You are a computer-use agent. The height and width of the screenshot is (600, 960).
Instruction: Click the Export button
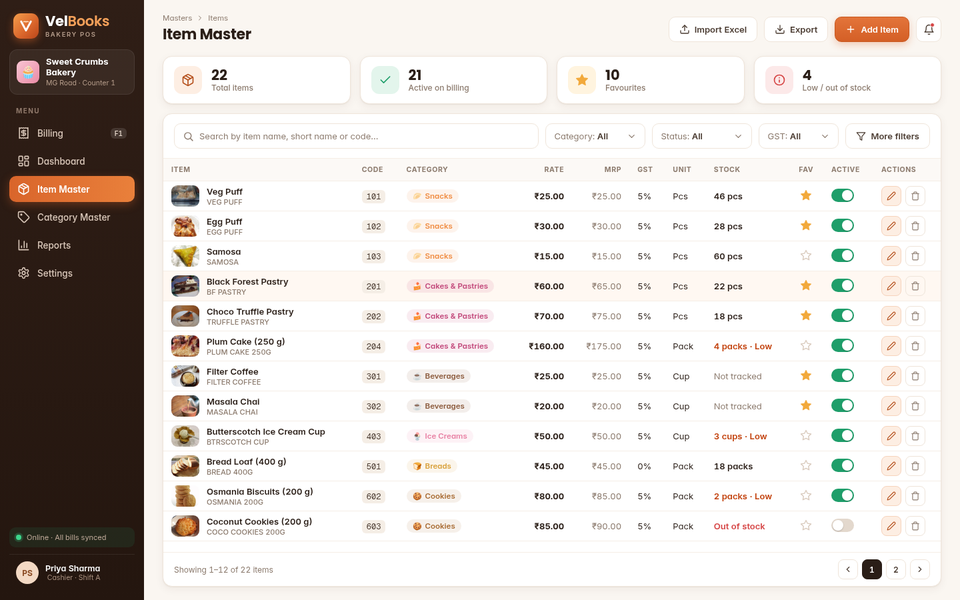tap(795, 29)
